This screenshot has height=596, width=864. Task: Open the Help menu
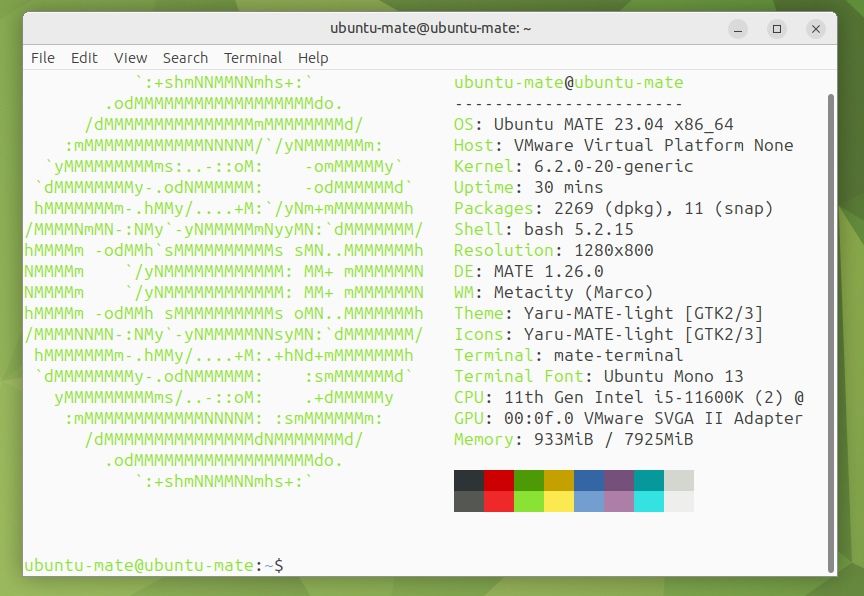[x=310, y=57]
